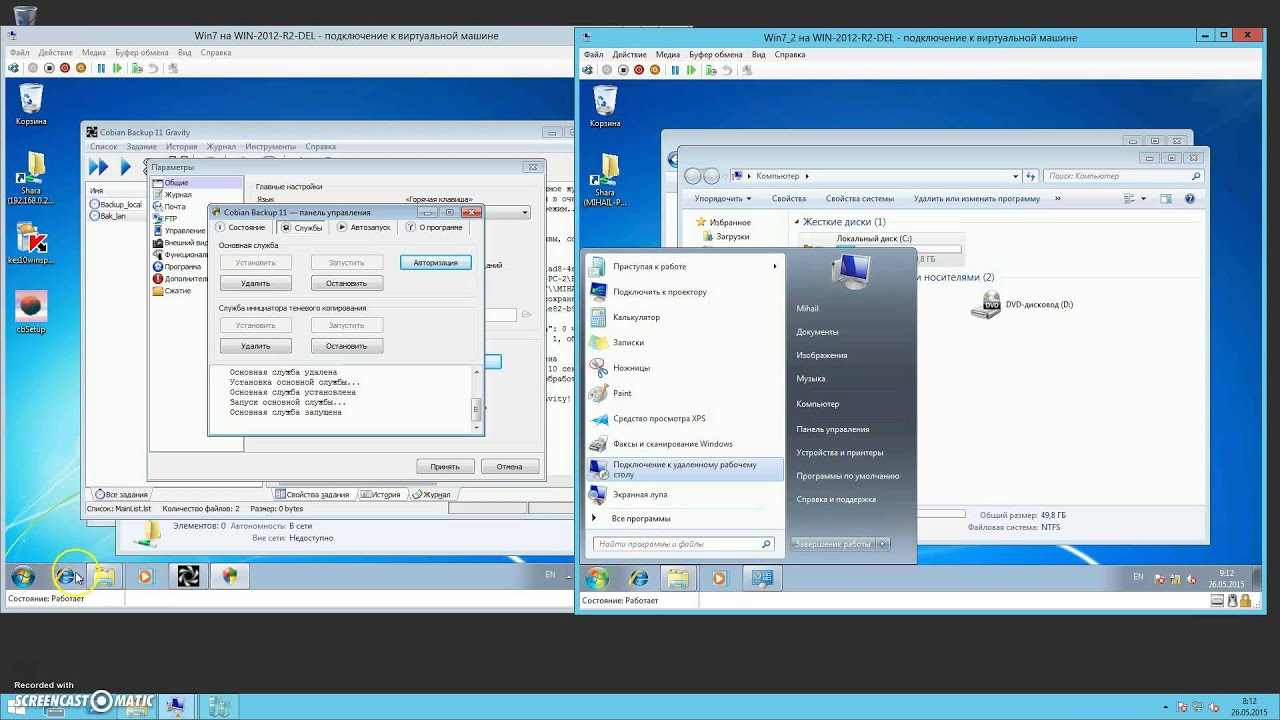
Task: Click the green Reset button in Win7 VM toolbar
Action: [117, 68]
